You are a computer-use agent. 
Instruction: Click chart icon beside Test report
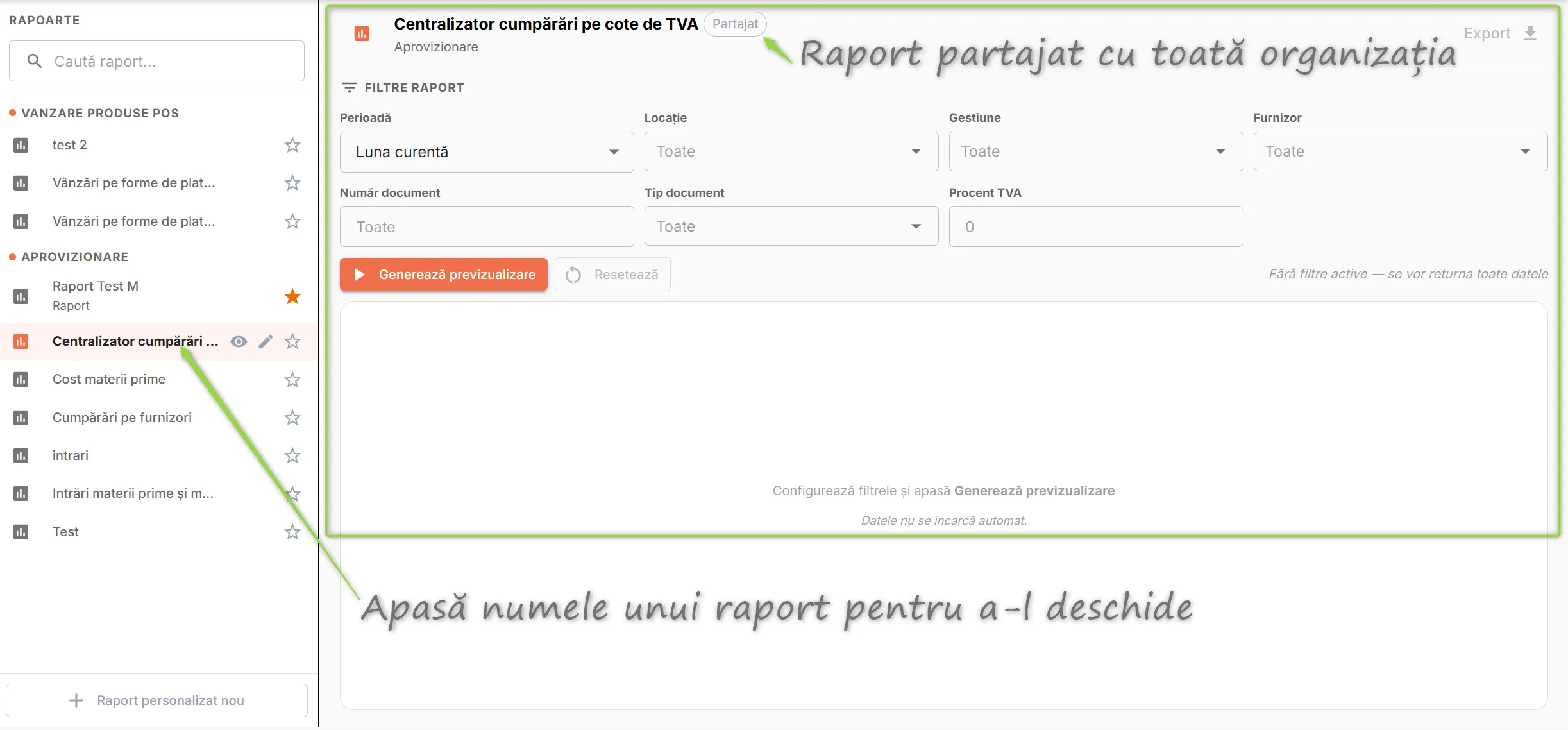[21, 532]
